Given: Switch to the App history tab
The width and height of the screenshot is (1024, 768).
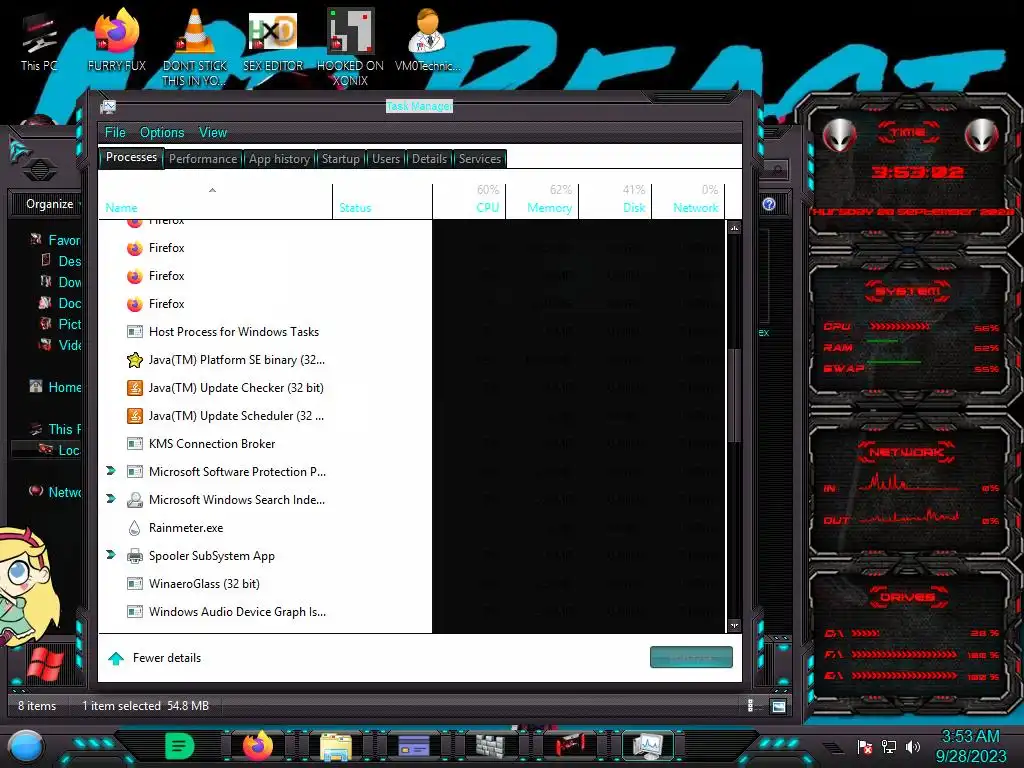Looking at the screenshot, I should 279,159.
